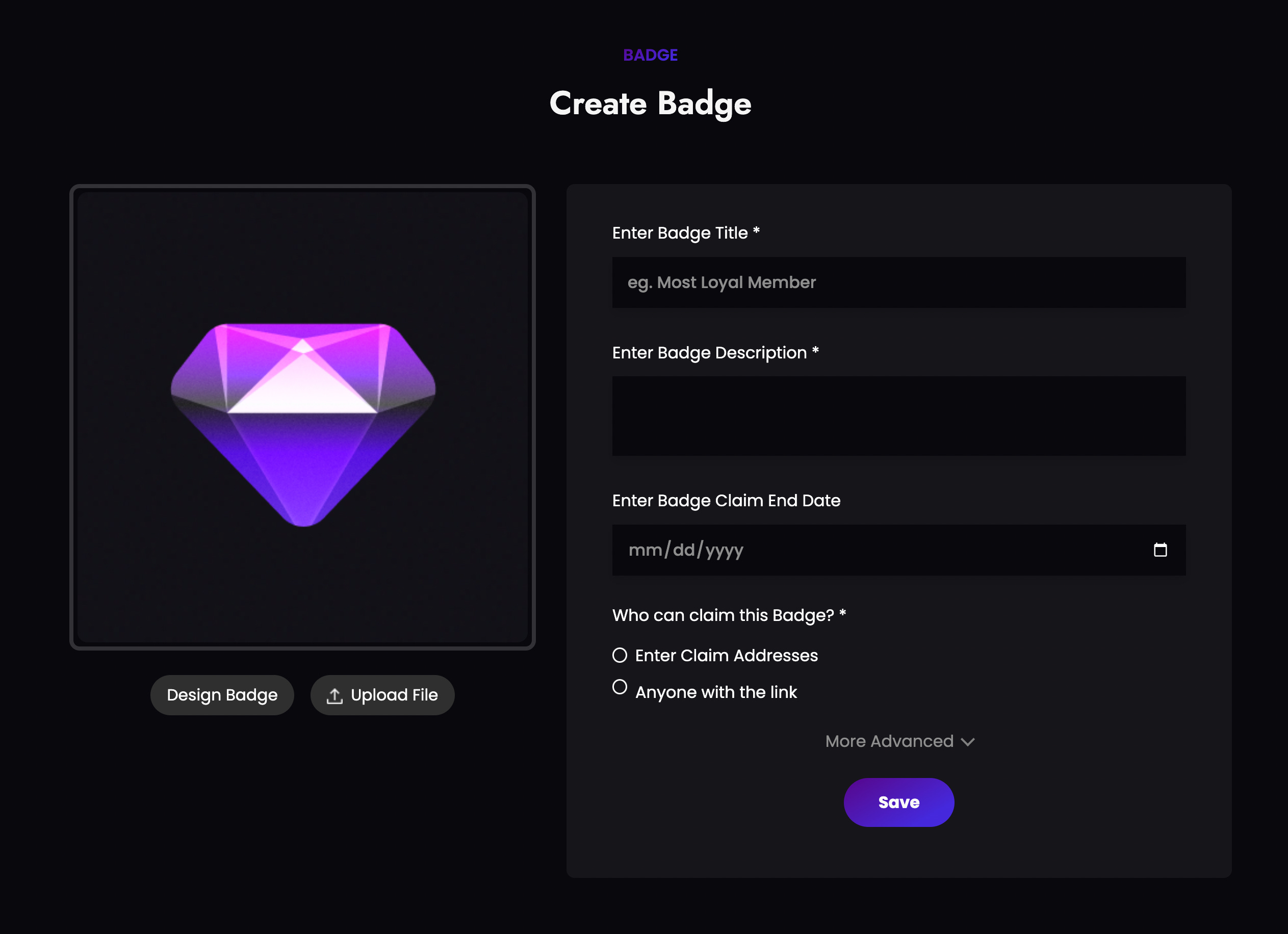Click the Enter Badge Title label

686,233
